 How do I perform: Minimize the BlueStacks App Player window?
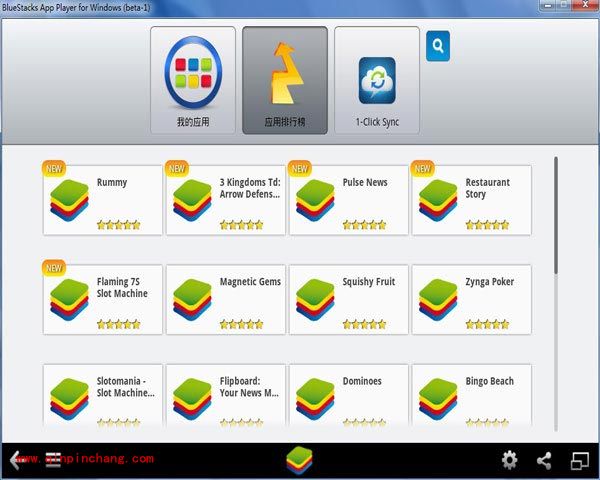click(x=548, y=5)
